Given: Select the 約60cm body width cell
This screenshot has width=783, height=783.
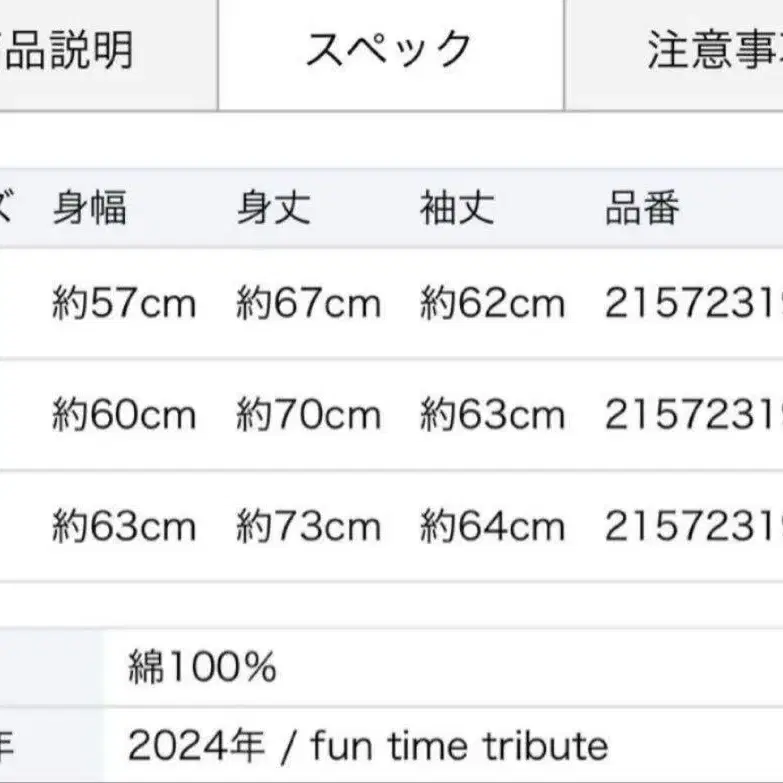Looking at the screenshot, I should pos(124,415).
